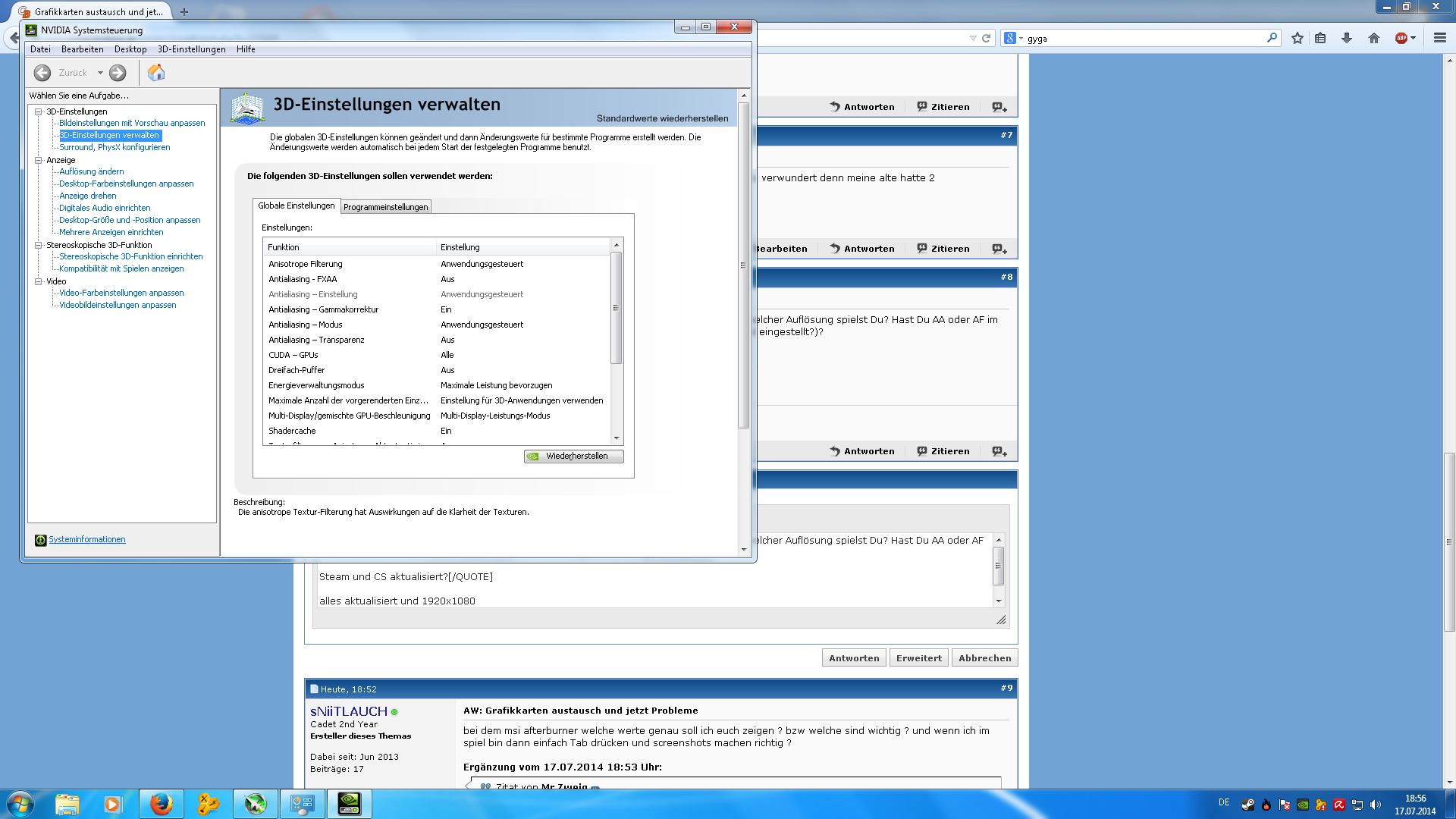Open the history dropdown arrow beside Zurück
The height and width of the screenshot is (819, 1456).
pyautogui.click(x=100, y=73)
